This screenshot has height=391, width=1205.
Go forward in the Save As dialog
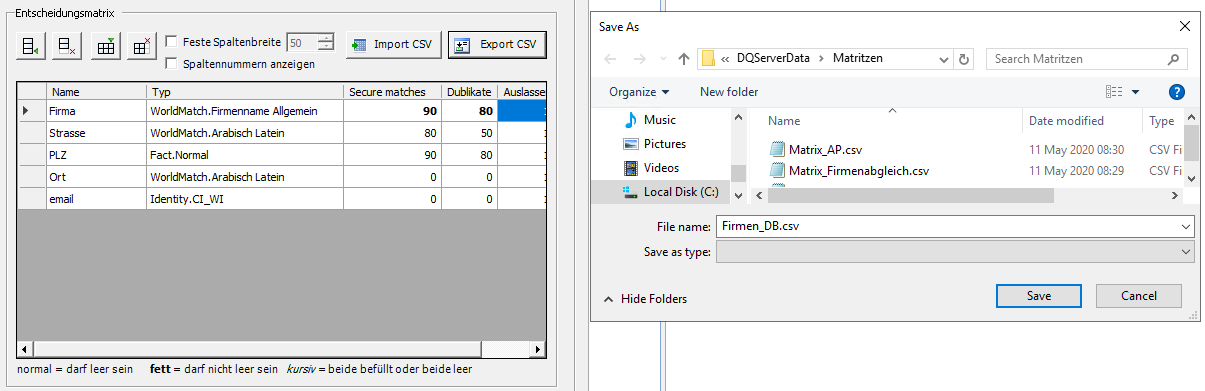[640, 59]
